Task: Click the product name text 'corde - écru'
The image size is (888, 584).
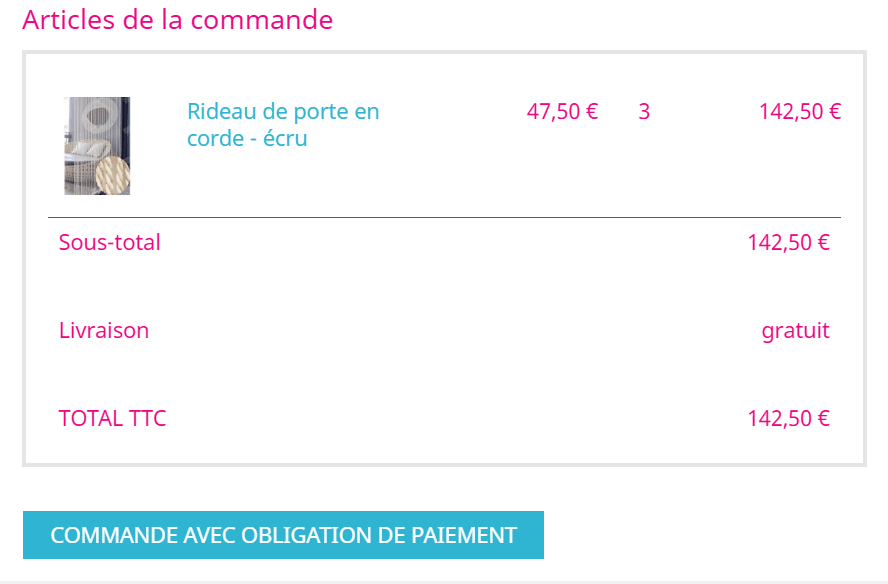Action: pos(246,139)
